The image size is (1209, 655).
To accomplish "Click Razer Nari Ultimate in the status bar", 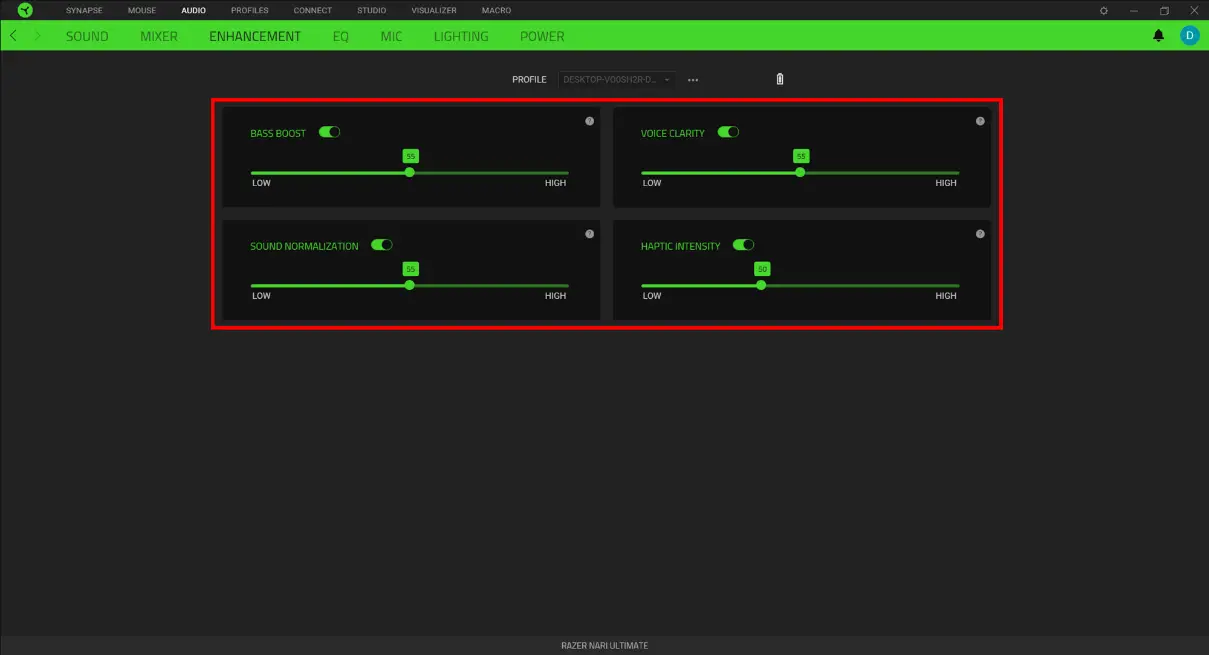I will click(x=604, y=645).
